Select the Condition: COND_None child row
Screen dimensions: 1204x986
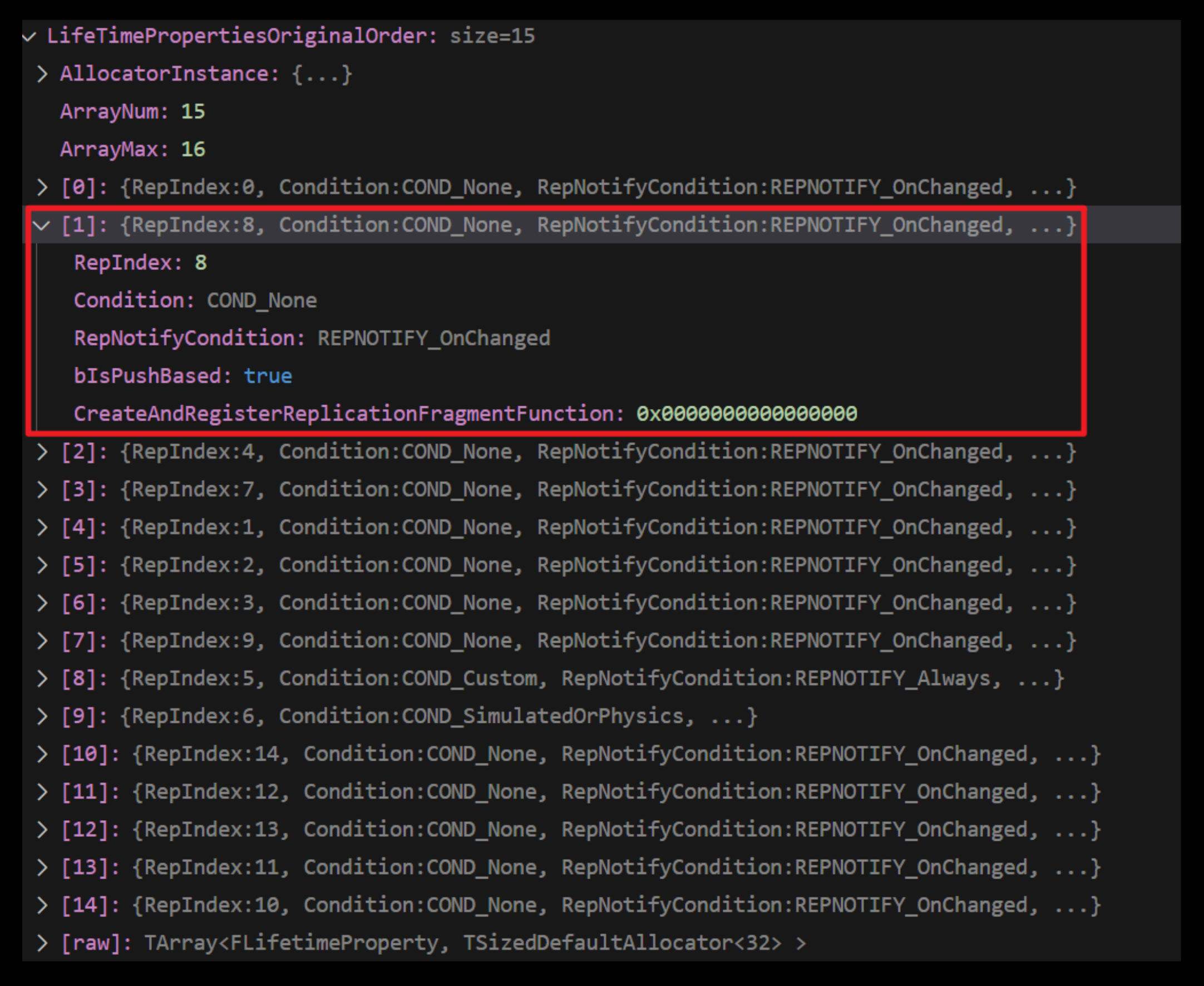(x=195, y=300)
